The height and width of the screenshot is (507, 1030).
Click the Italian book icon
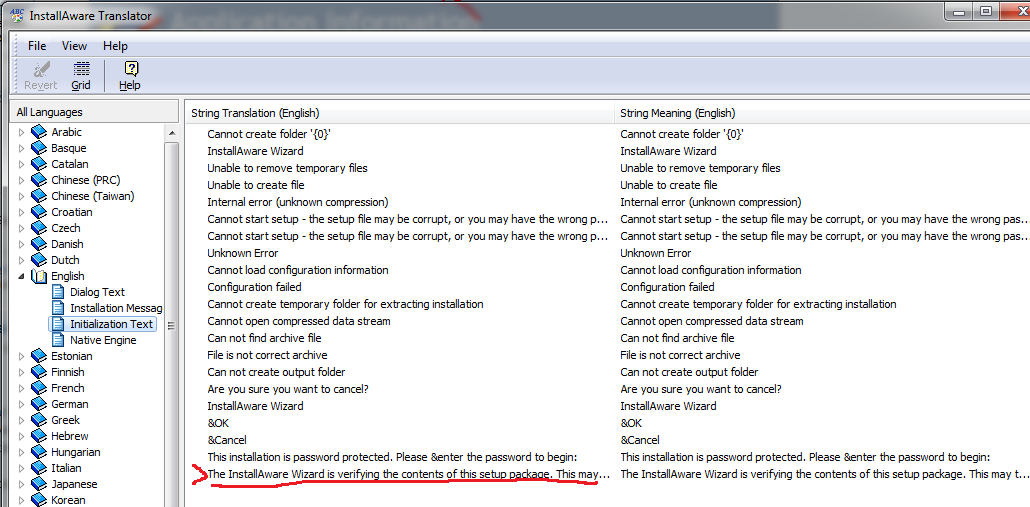pos(39,468)
